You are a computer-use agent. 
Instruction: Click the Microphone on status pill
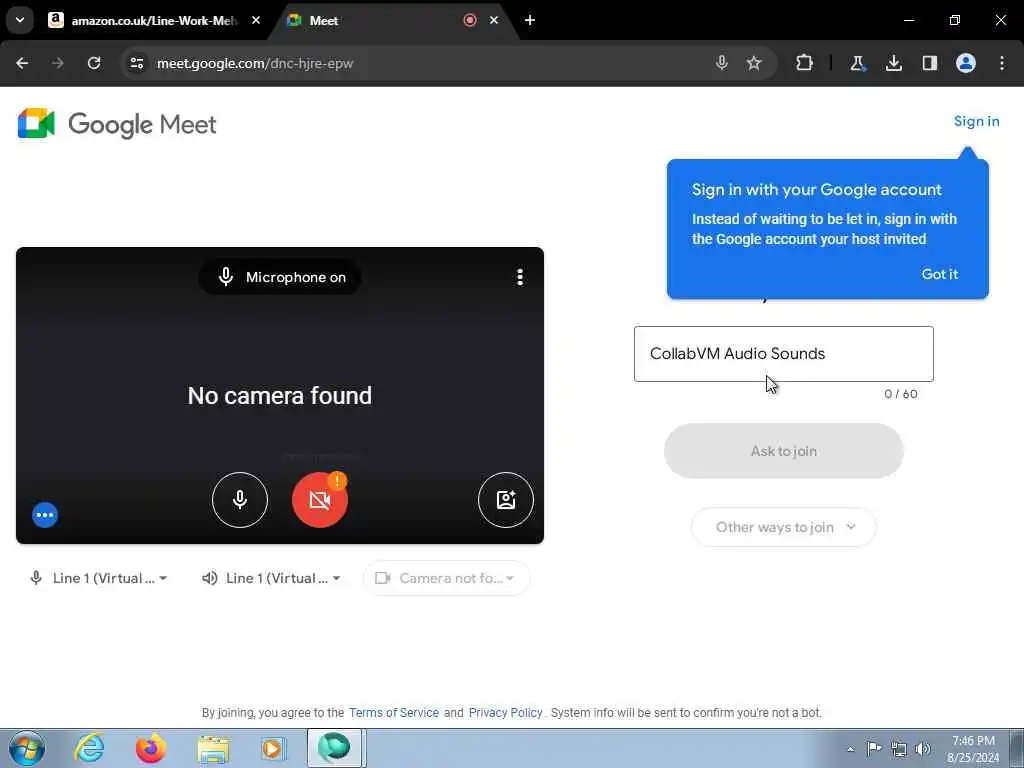point(281,277)
